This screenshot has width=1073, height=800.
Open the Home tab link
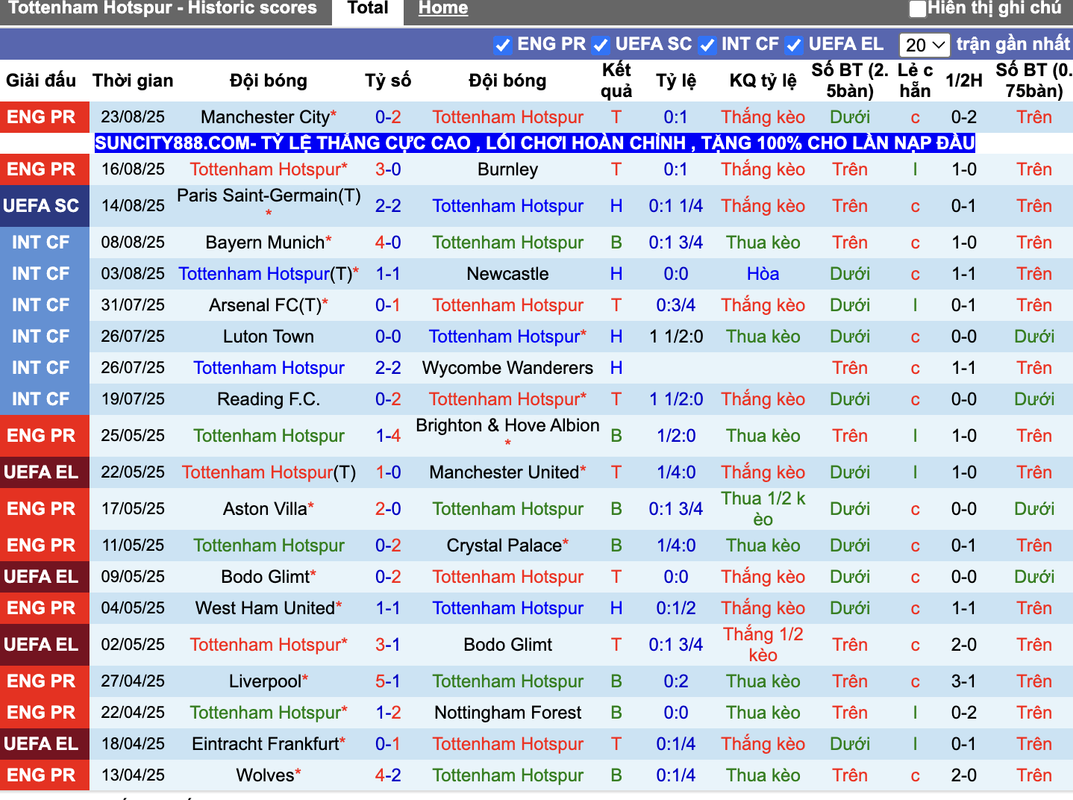point(443,9)
